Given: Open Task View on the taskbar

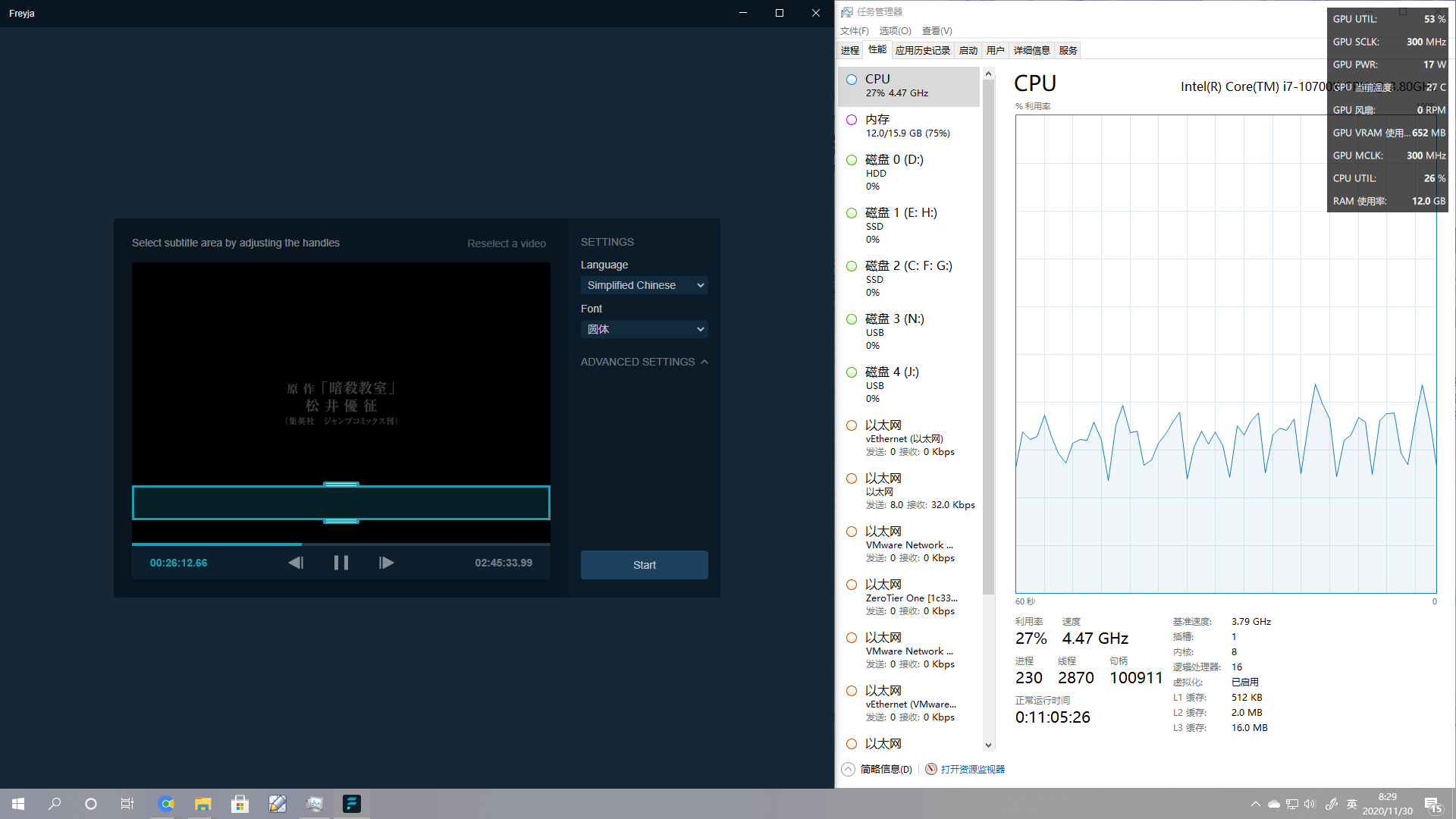Looking at the screenshot, I should (x=127, y=804).
